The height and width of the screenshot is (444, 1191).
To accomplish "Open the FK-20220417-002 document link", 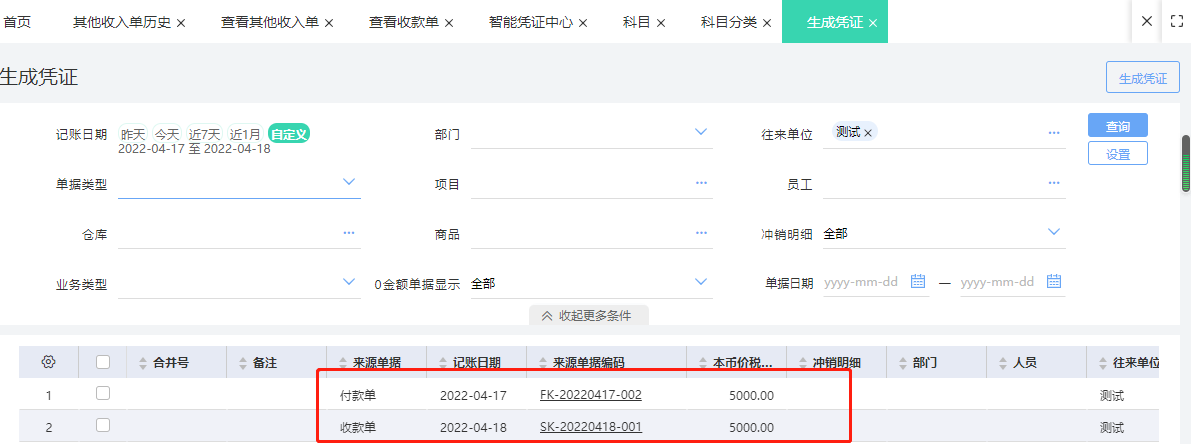I will point(590,395).
